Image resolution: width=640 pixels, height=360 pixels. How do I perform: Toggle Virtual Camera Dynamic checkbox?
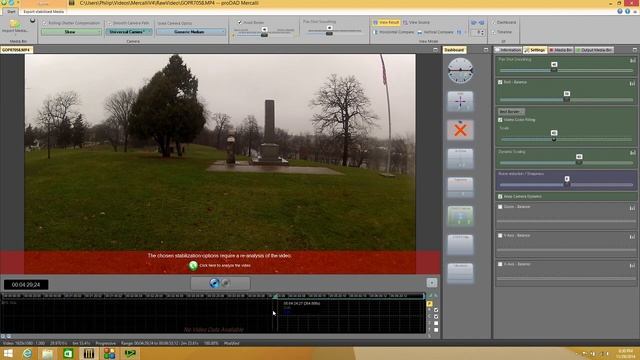point(500,197)
